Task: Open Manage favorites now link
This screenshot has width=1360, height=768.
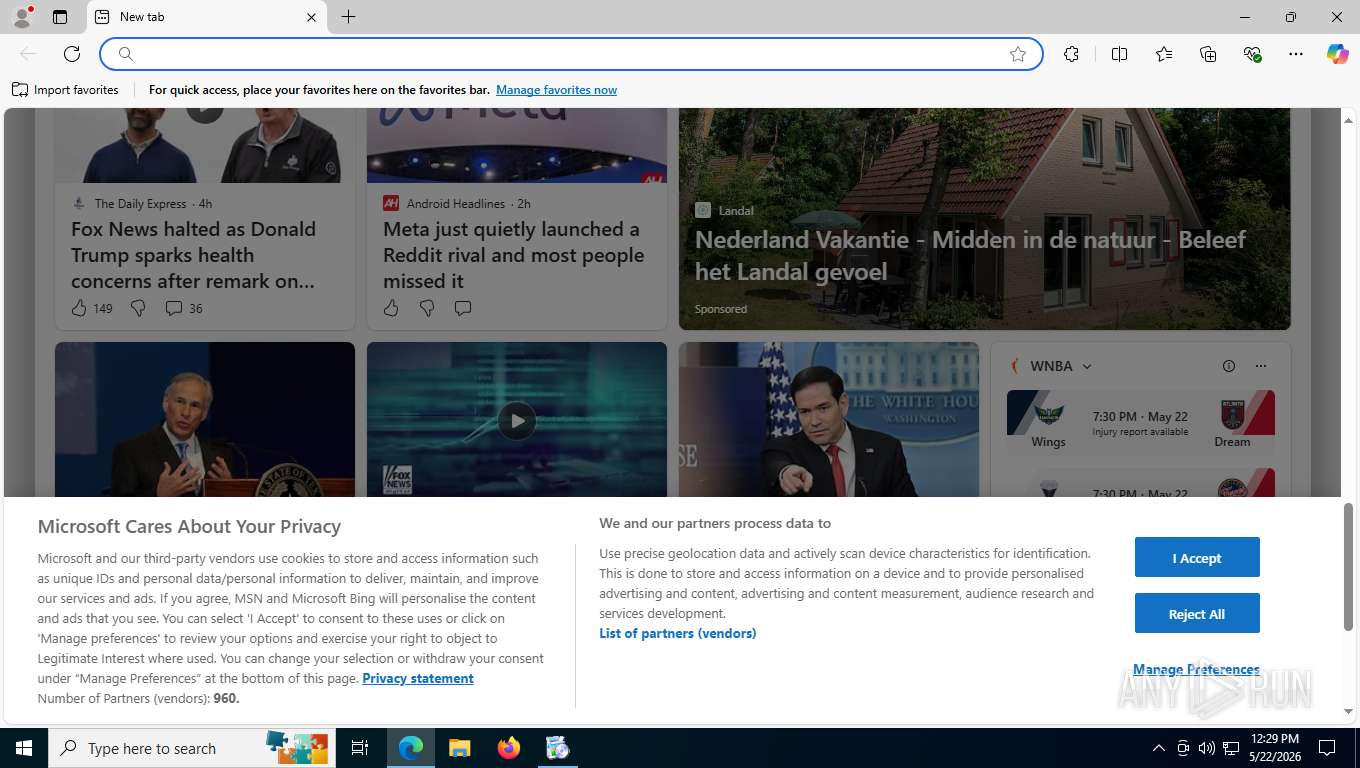Action: coord(556,90)
